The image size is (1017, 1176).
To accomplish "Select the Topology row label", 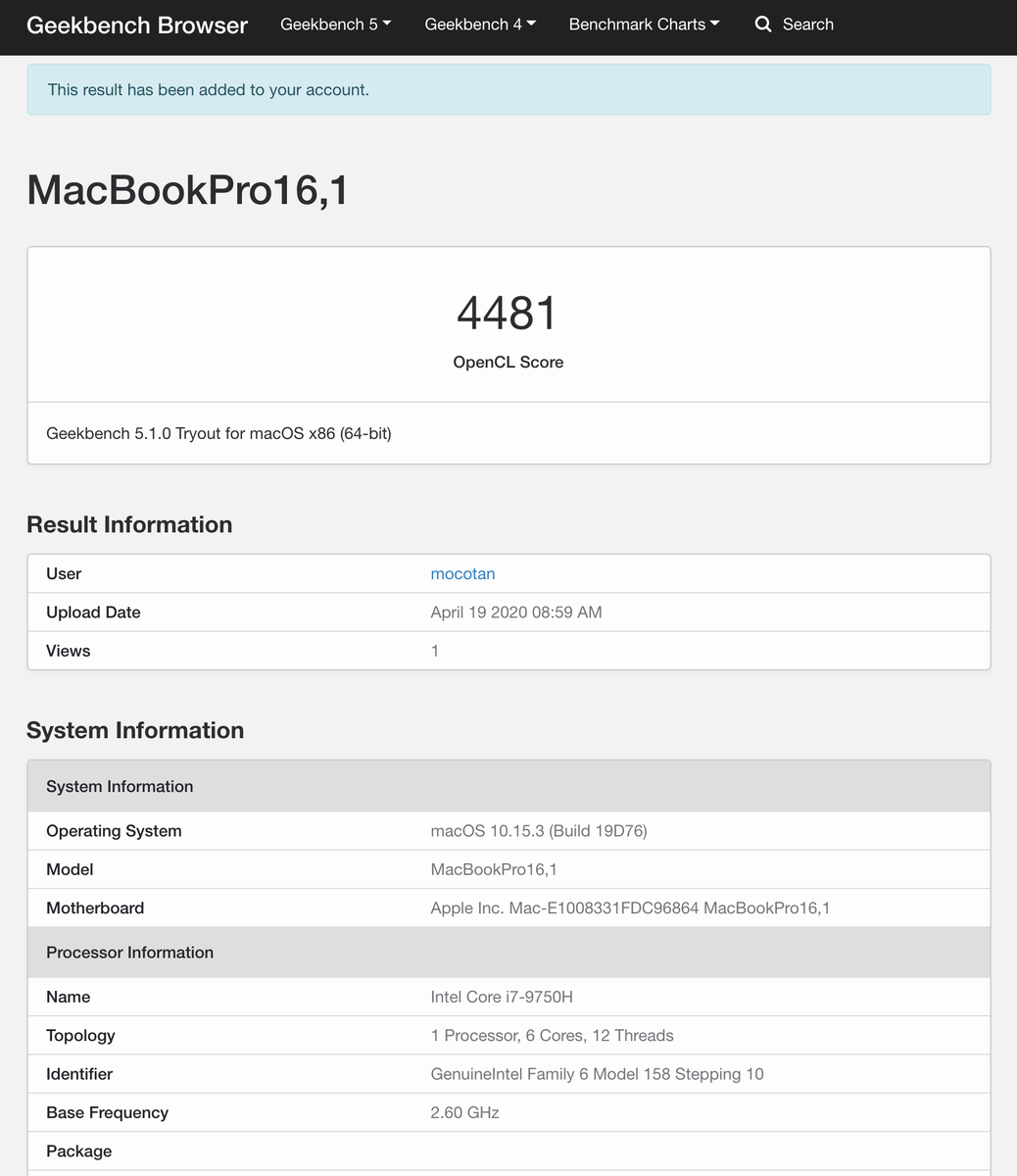I will (x=80, y=1036).
